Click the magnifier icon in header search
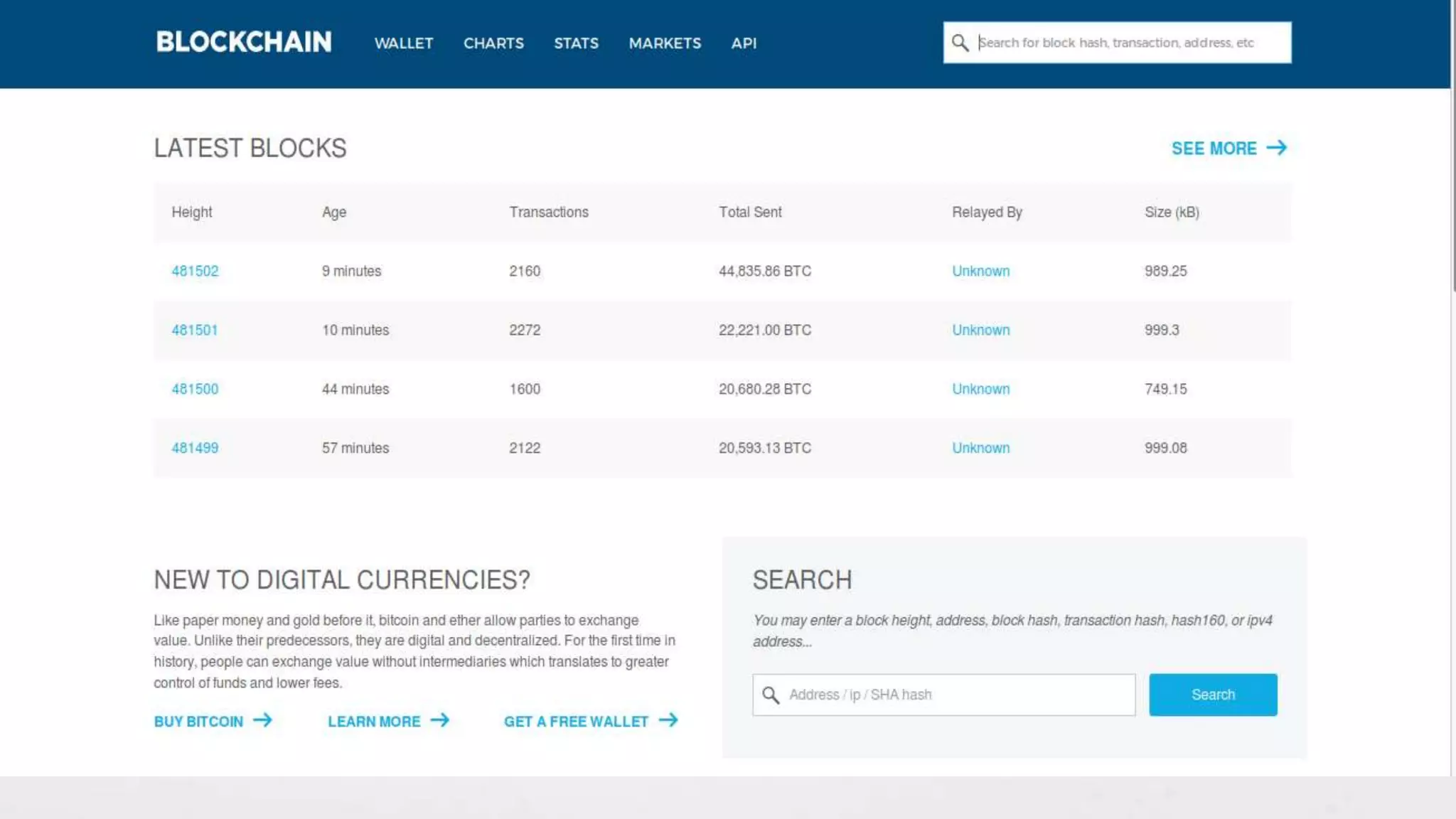This screenshot has height=819, width=1456. (x=960, y=43)
